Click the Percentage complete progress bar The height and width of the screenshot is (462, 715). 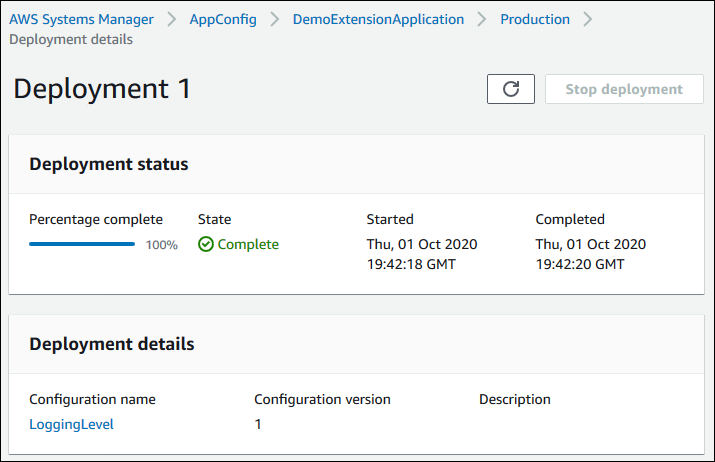pyautogui.click(x=82, y=244)
